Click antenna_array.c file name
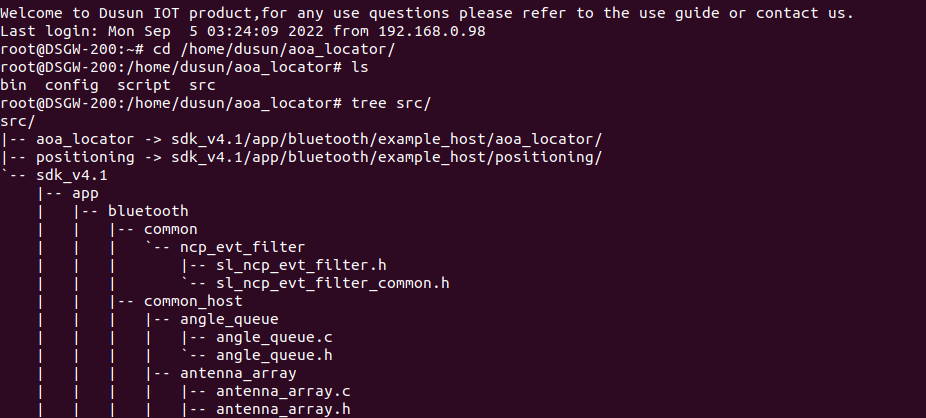This screenshot has width=926, height=418. (x=283, y=391)
